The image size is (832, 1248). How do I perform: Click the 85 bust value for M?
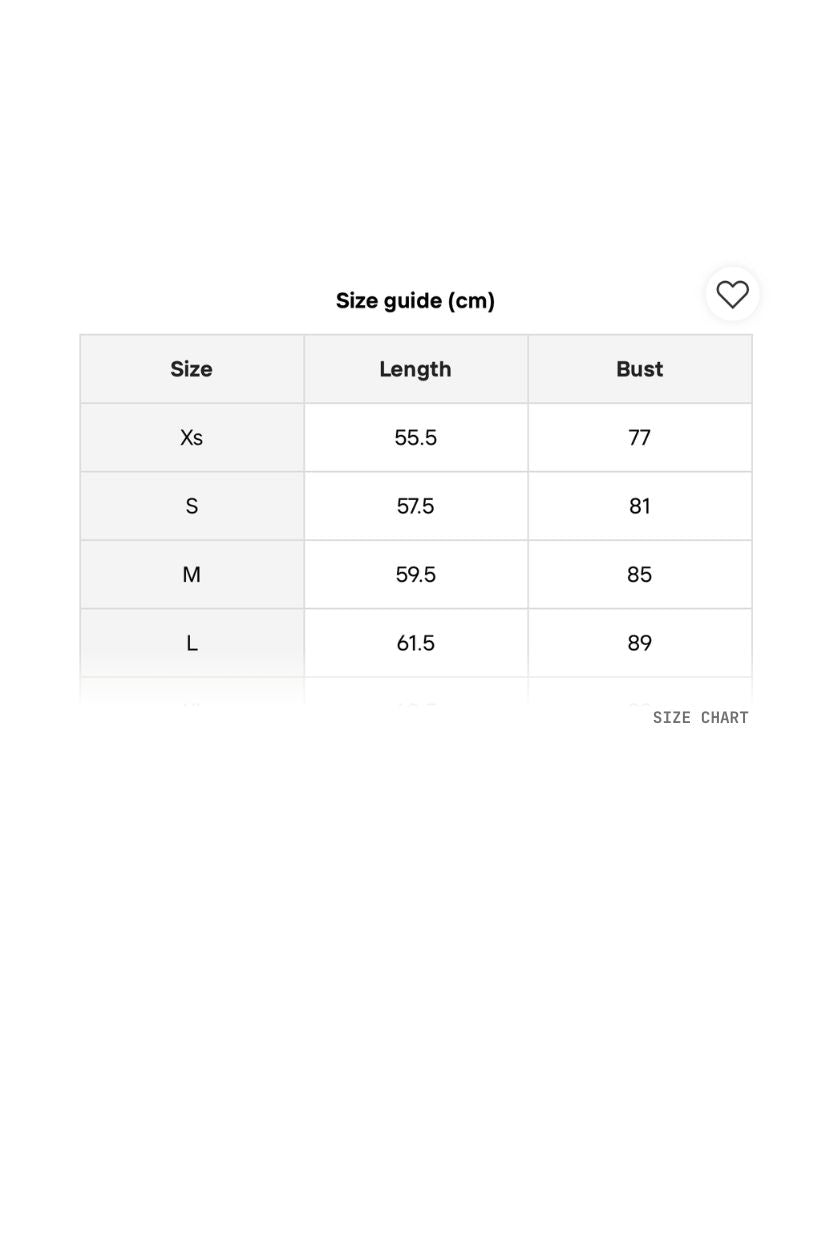[x=639, y=574]
